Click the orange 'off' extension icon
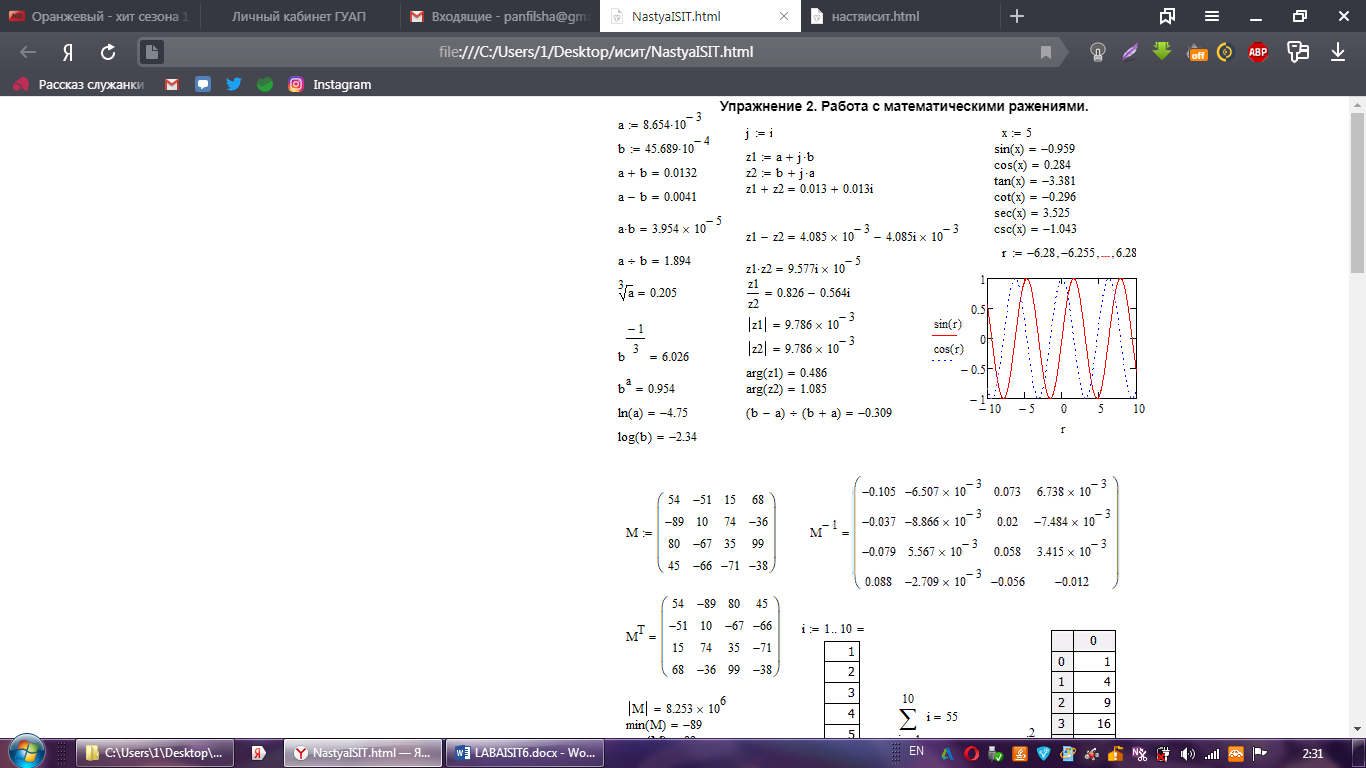 [x=1197, y=53]
